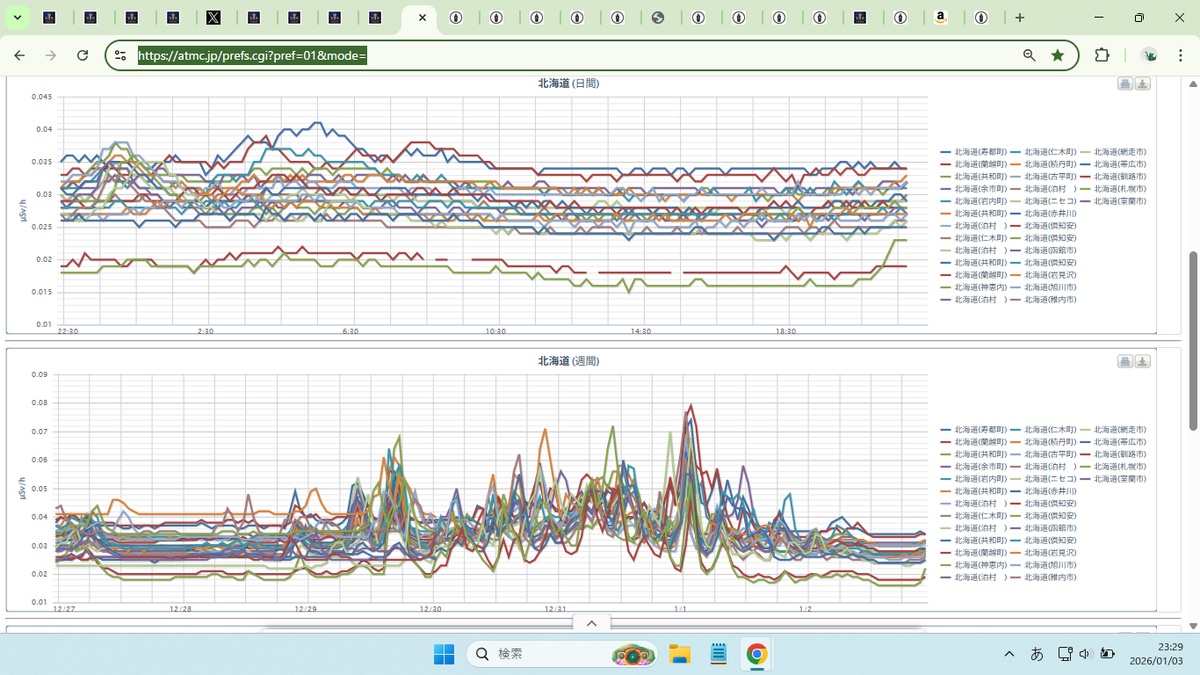Toggle 稚内市 series in daily chart legend
The height and width of the screenshot is (675, 1200).
click(x=1043, y=299)
